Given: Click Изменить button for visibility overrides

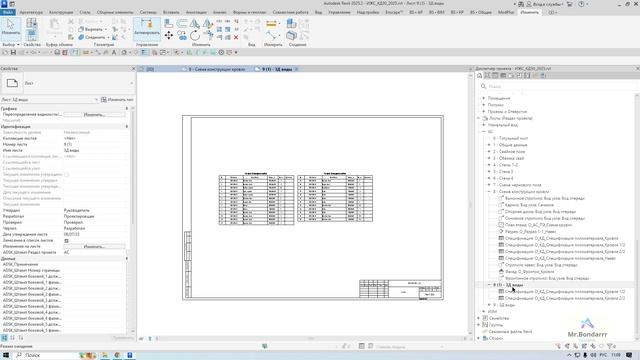Looking at the screenshot, I should [x=94, y=115].
